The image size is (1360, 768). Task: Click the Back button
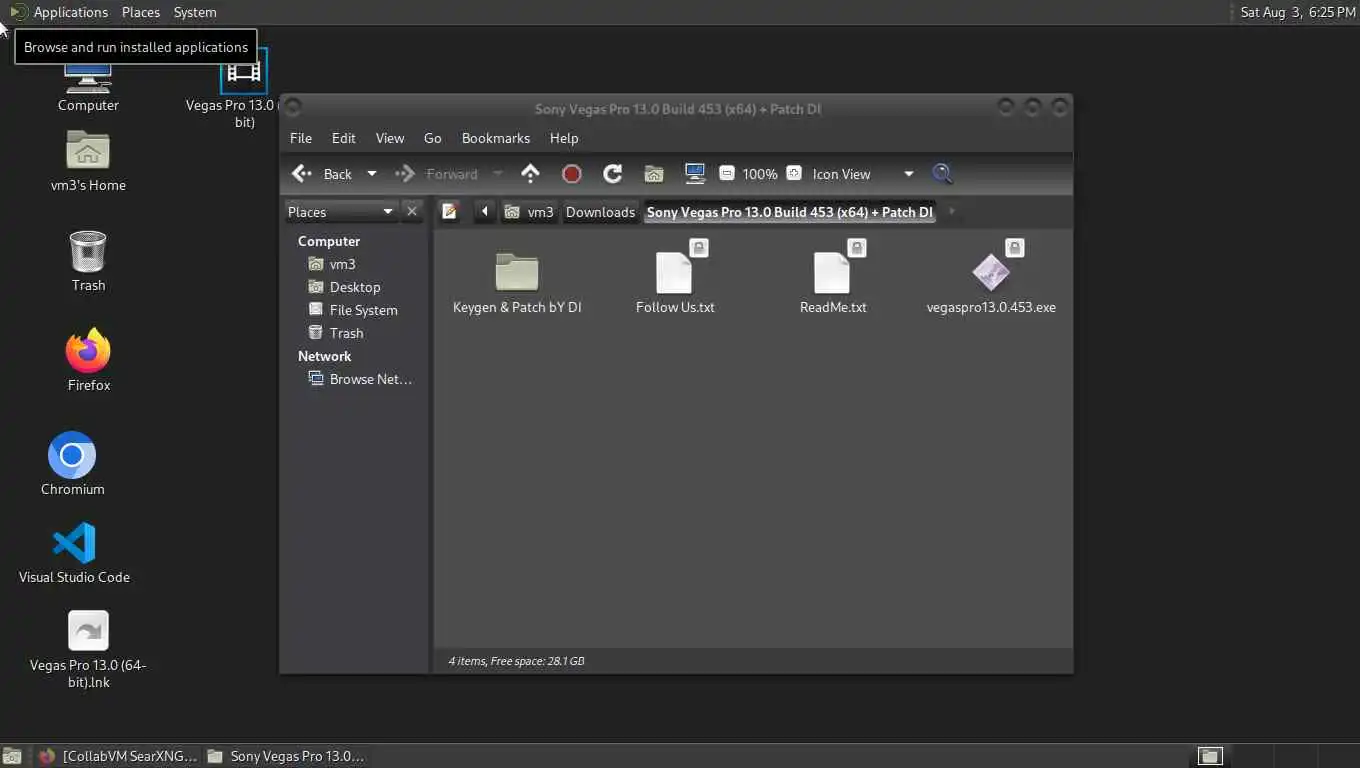(x=322, y=174)
